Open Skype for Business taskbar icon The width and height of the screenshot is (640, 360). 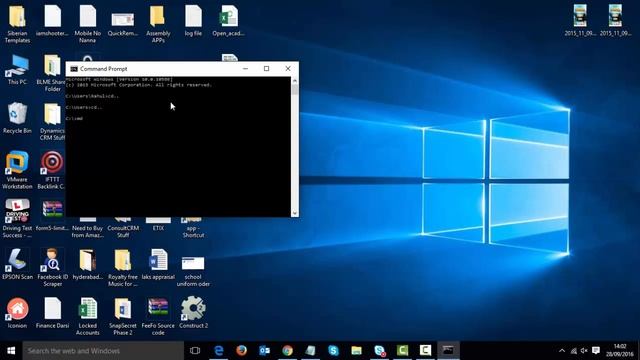[x=380, y=350]
